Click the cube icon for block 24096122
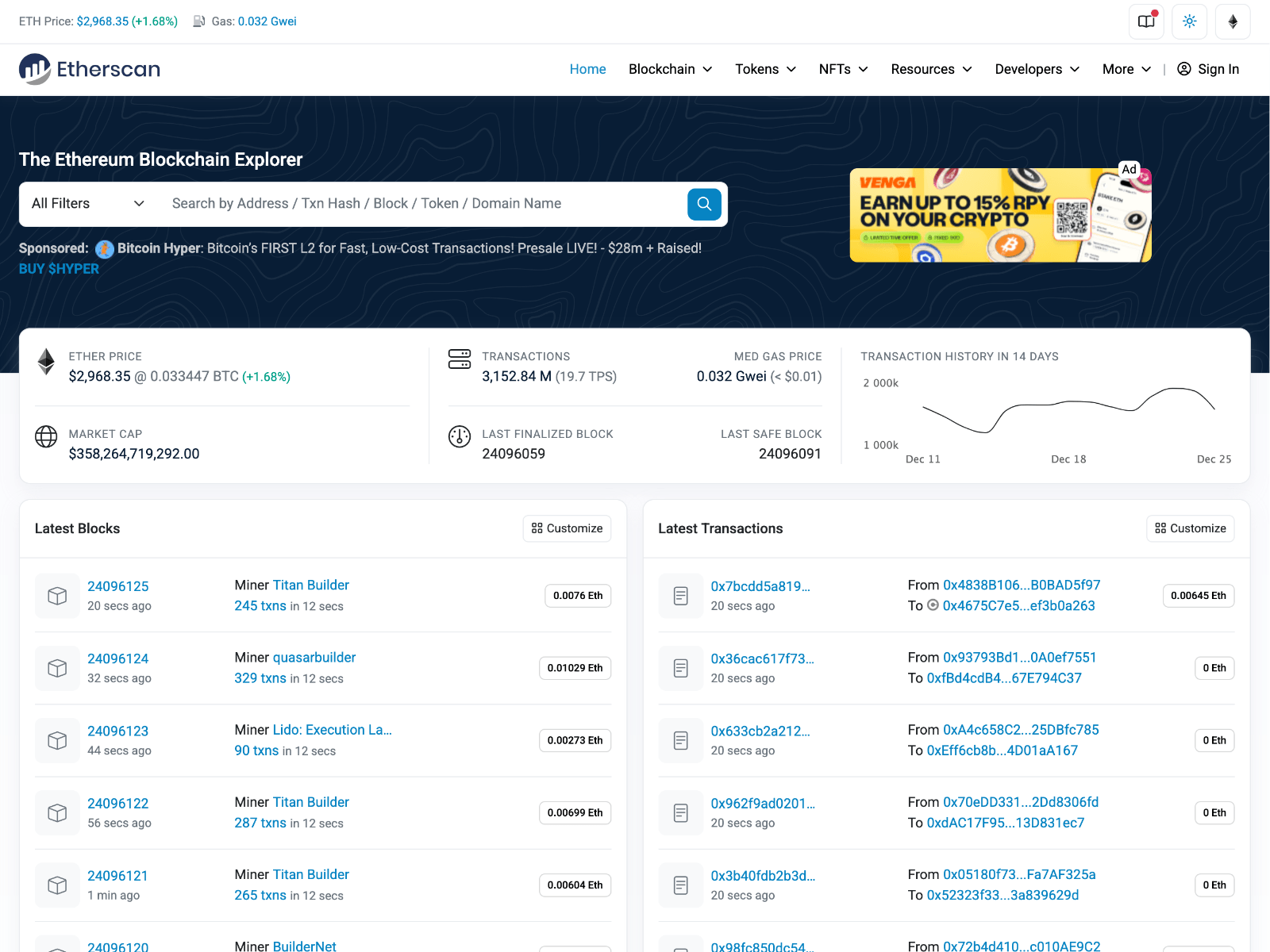1270x952 pixels. [57, 812]
